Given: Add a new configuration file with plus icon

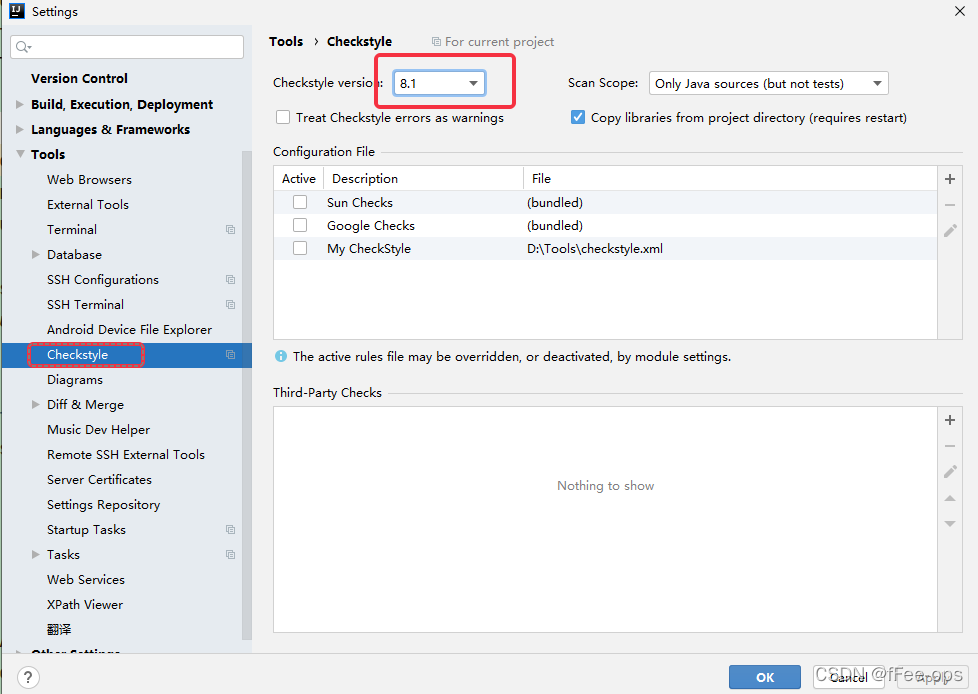Looking at the screenshot, I should pyautogui.click(x=949, y=179).
